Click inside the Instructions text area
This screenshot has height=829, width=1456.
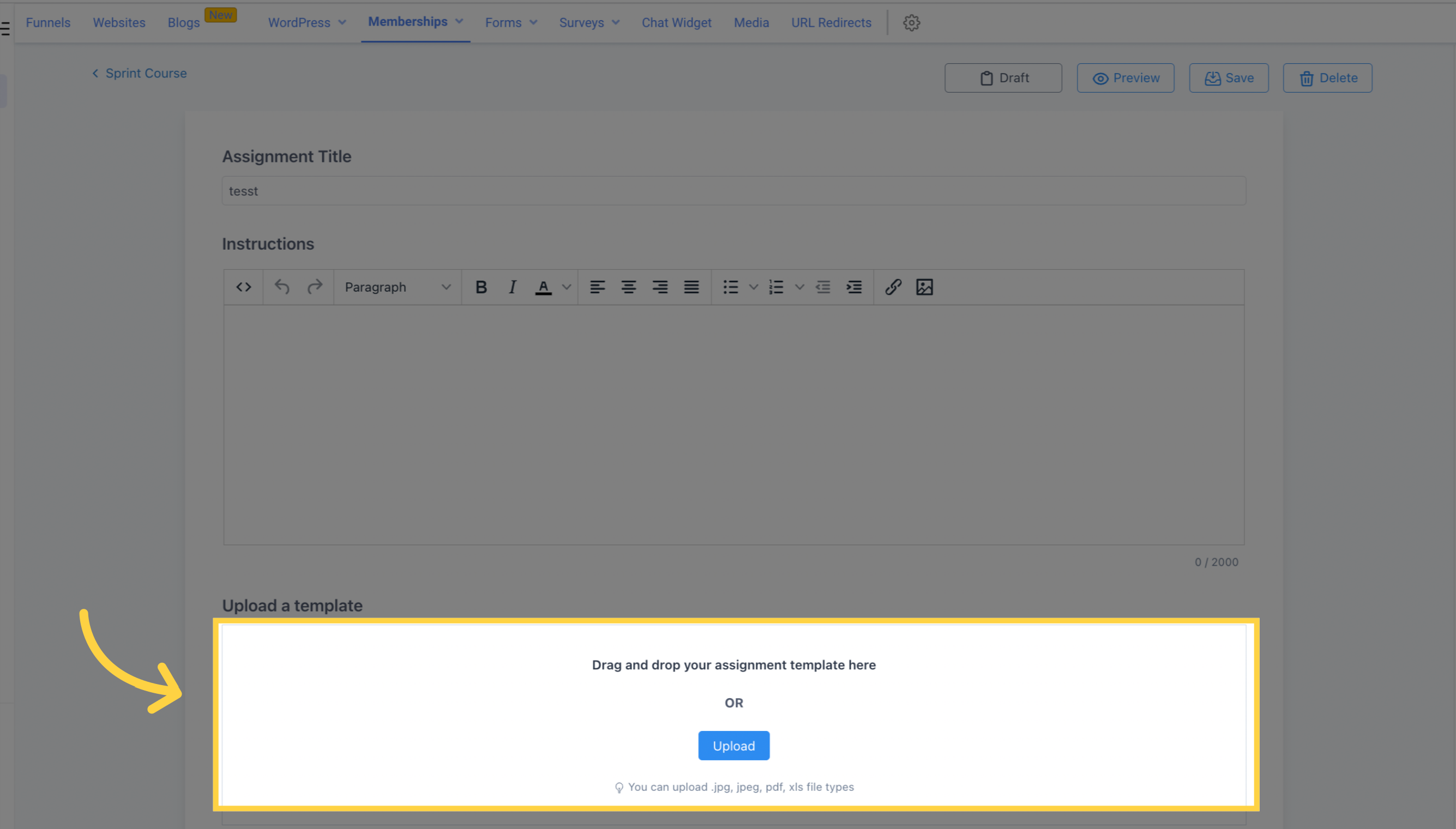tap(733, 425)
